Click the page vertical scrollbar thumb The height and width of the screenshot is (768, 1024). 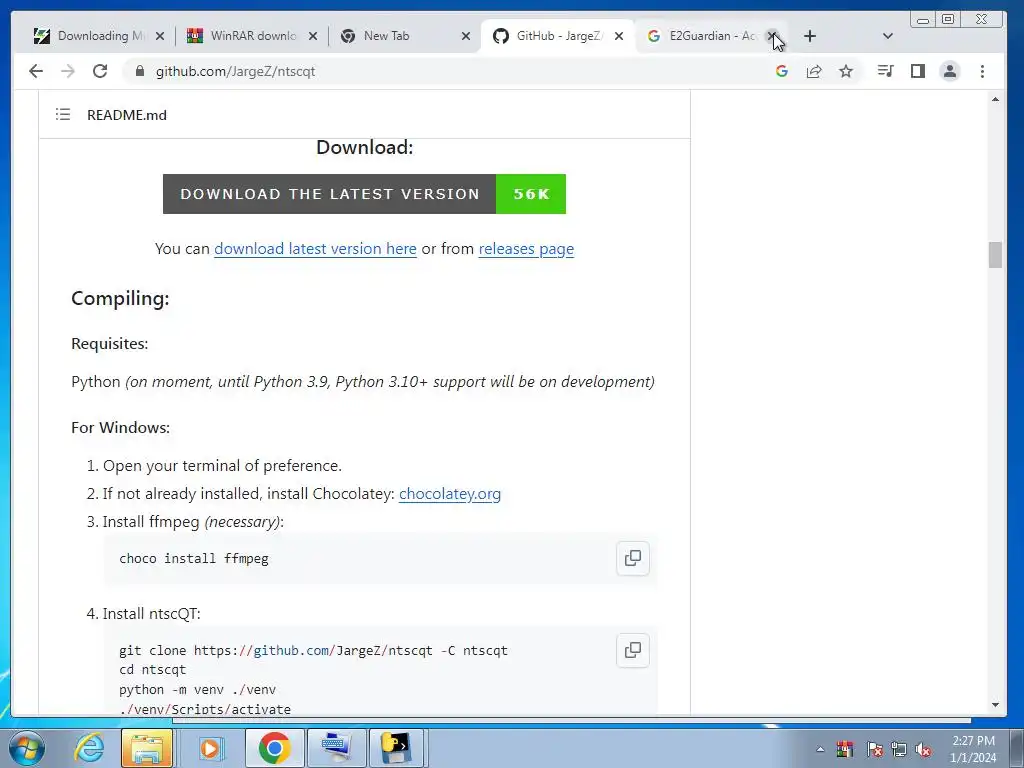tap(995, 255)
